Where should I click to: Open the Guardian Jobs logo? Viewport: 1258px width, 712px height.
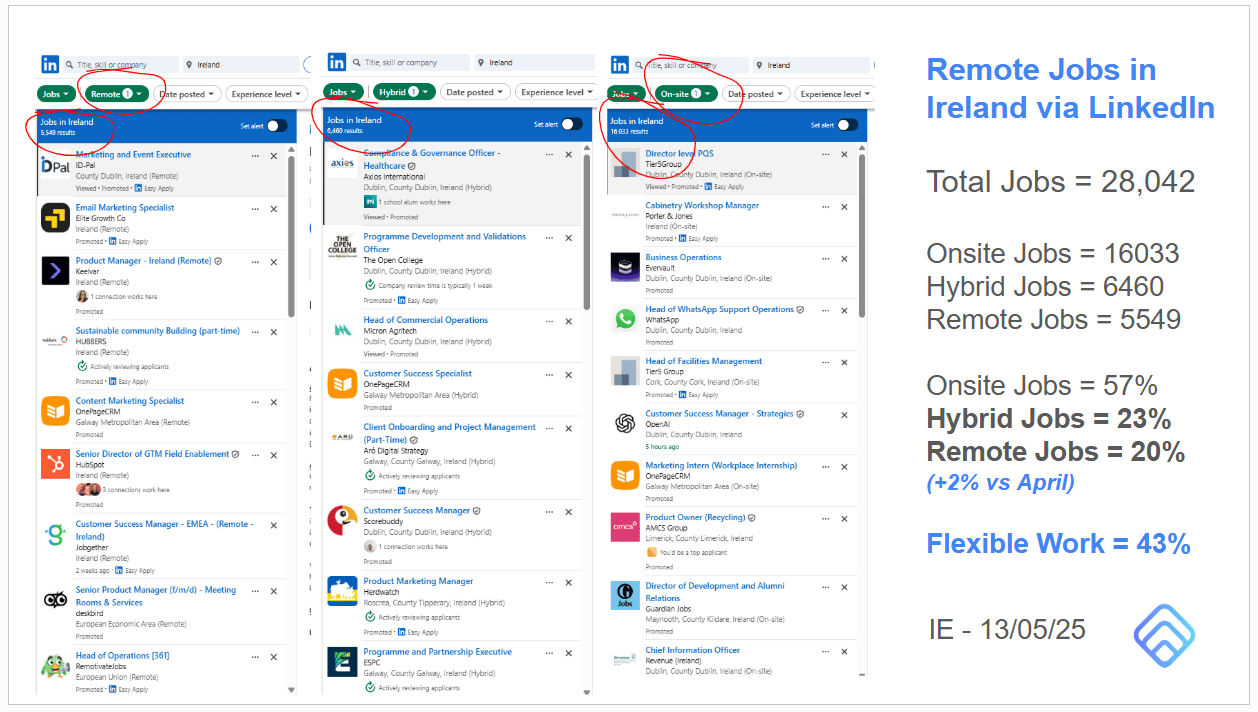coord(625,596)
